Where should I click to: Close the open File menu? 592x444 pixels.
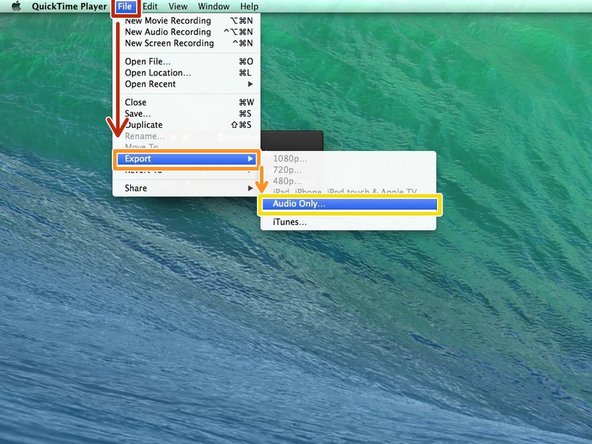click(125, 6)
